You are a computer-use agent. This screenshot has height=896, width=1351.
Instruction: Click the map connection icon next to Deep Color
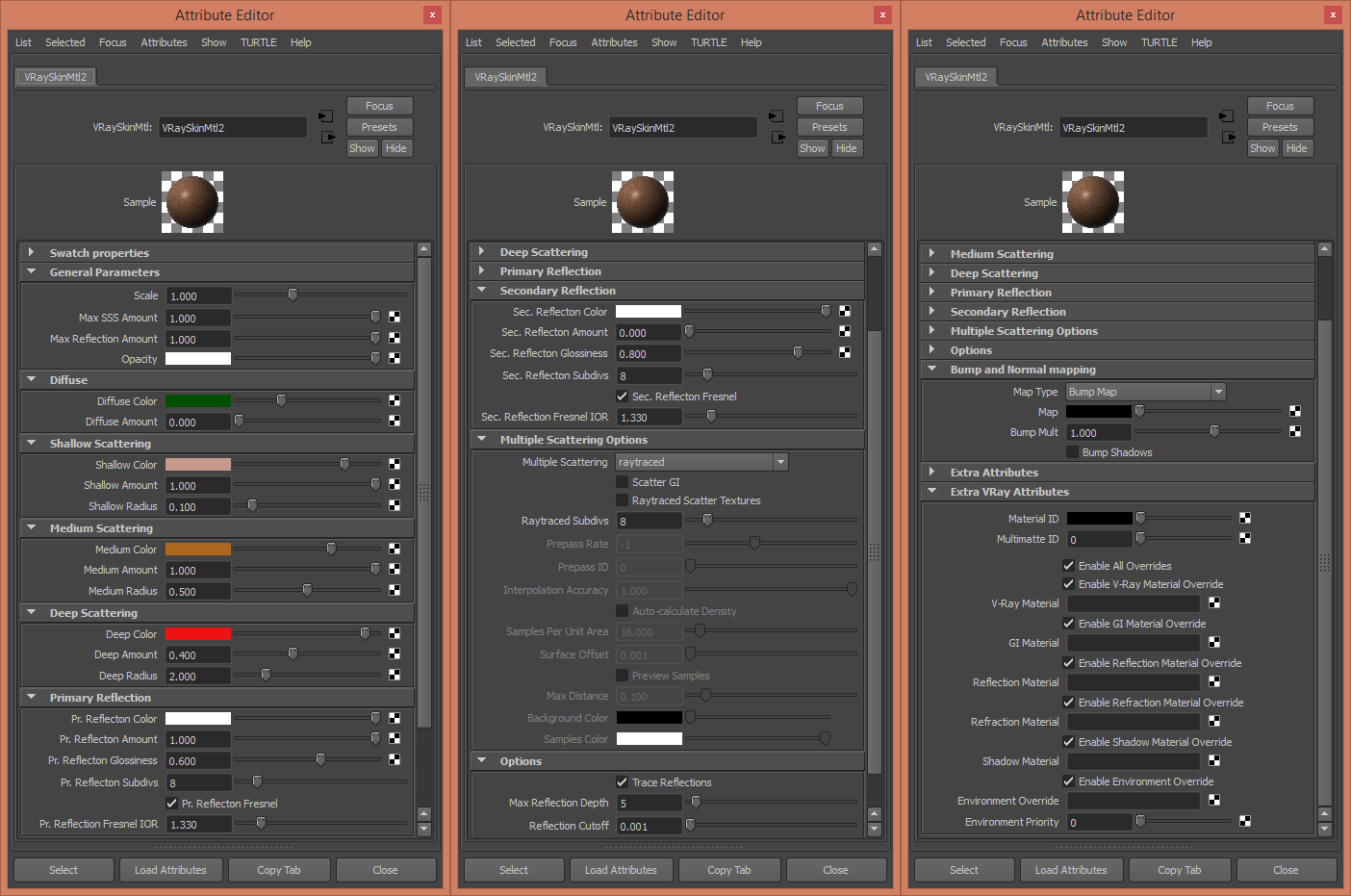point(395,633)
